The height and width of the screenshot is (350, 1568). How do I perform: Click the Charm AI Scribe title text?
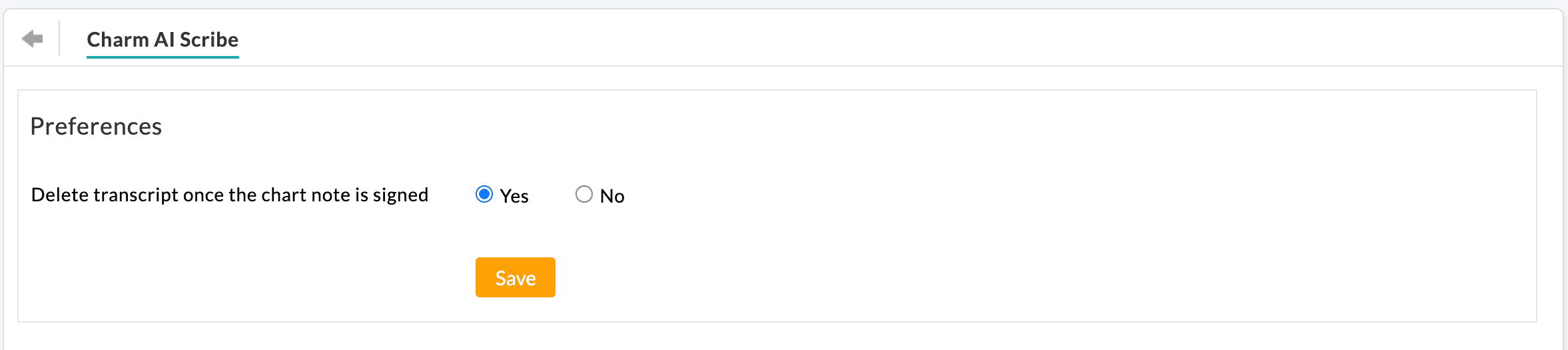coord(163,40)
